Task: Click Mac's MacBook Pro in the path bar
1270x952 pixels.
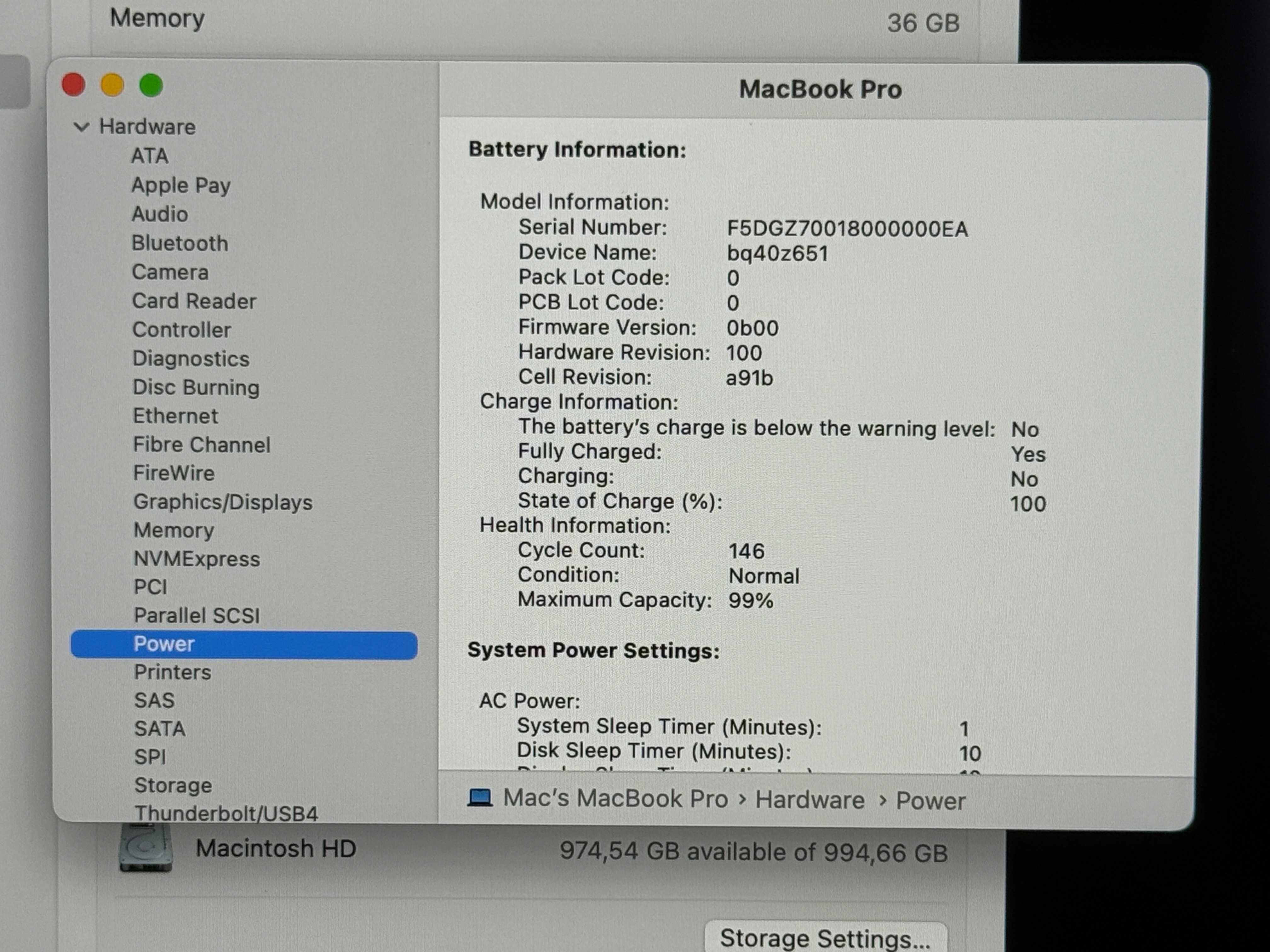Action: (x=615, y=798)
